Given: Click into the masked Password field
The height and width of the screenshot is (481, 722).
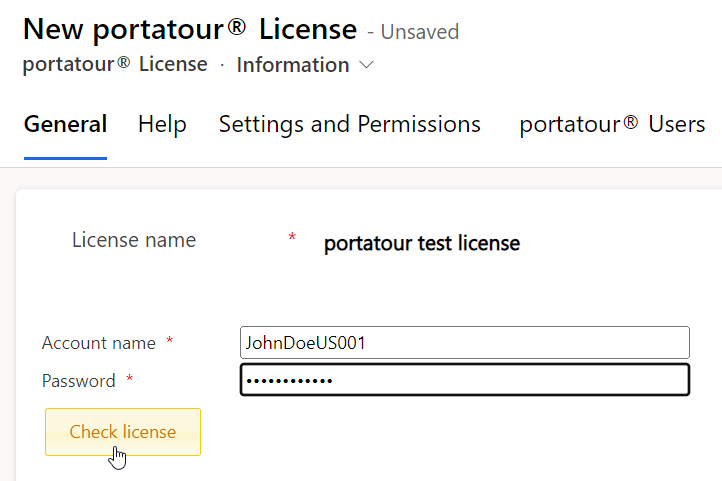Looking at the screenshot, I should (x=465, y=380).
